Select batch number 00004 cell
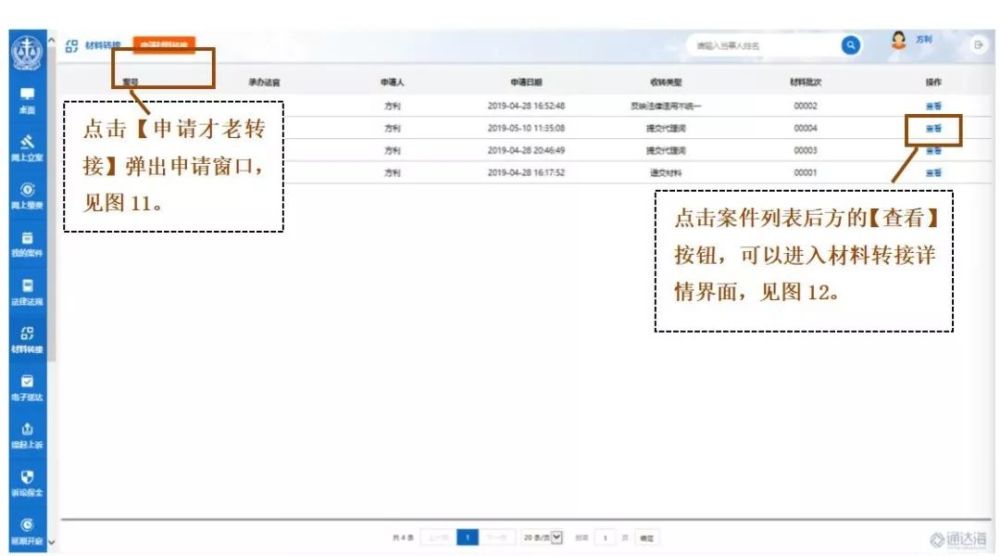This screenshot has height=556, width=1000. pyautogui.click(x=805, y=128)
